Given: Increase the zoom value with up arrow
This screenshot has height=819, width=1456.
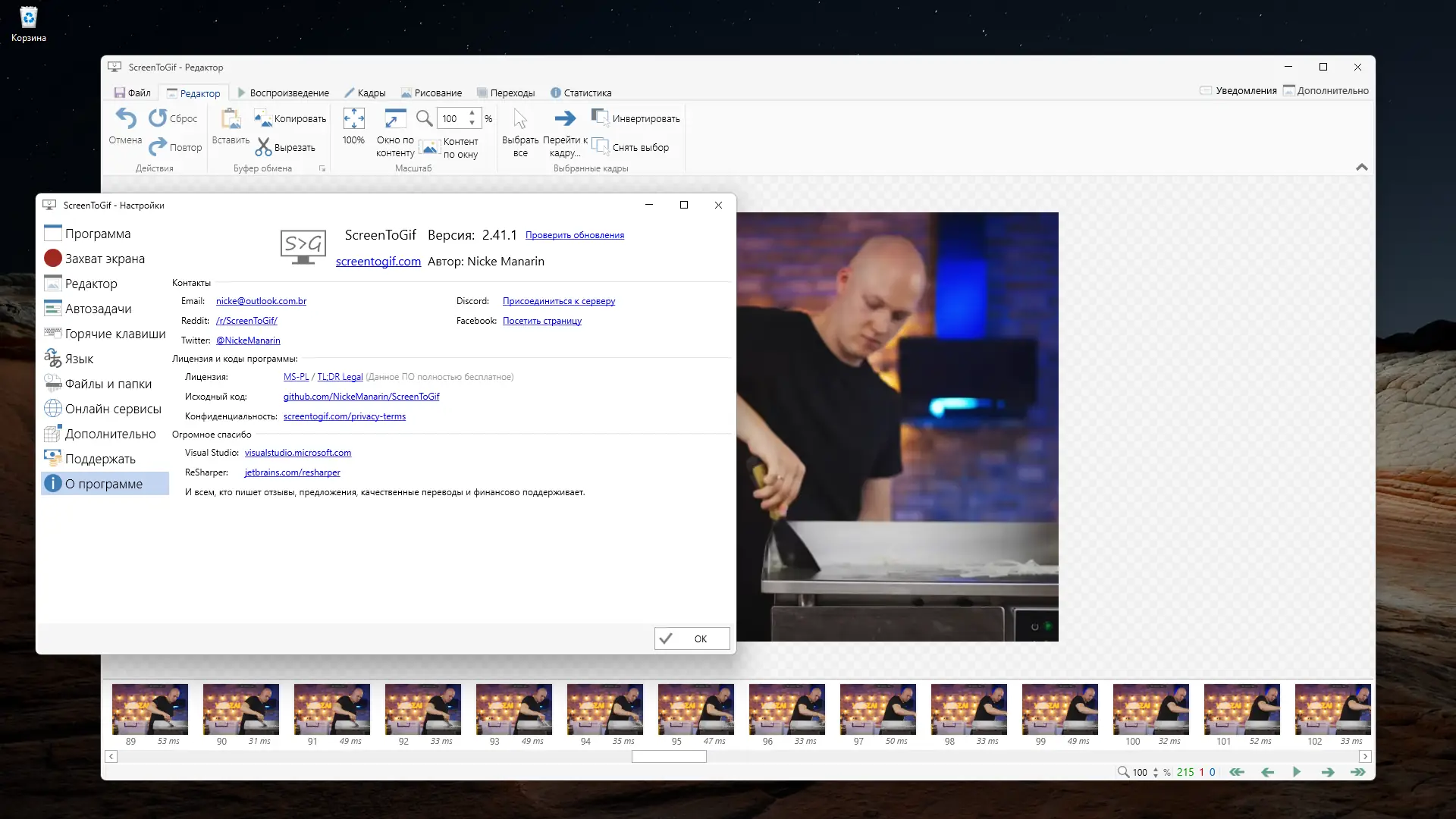Looking at the screenshot, I should coord(472,113).
